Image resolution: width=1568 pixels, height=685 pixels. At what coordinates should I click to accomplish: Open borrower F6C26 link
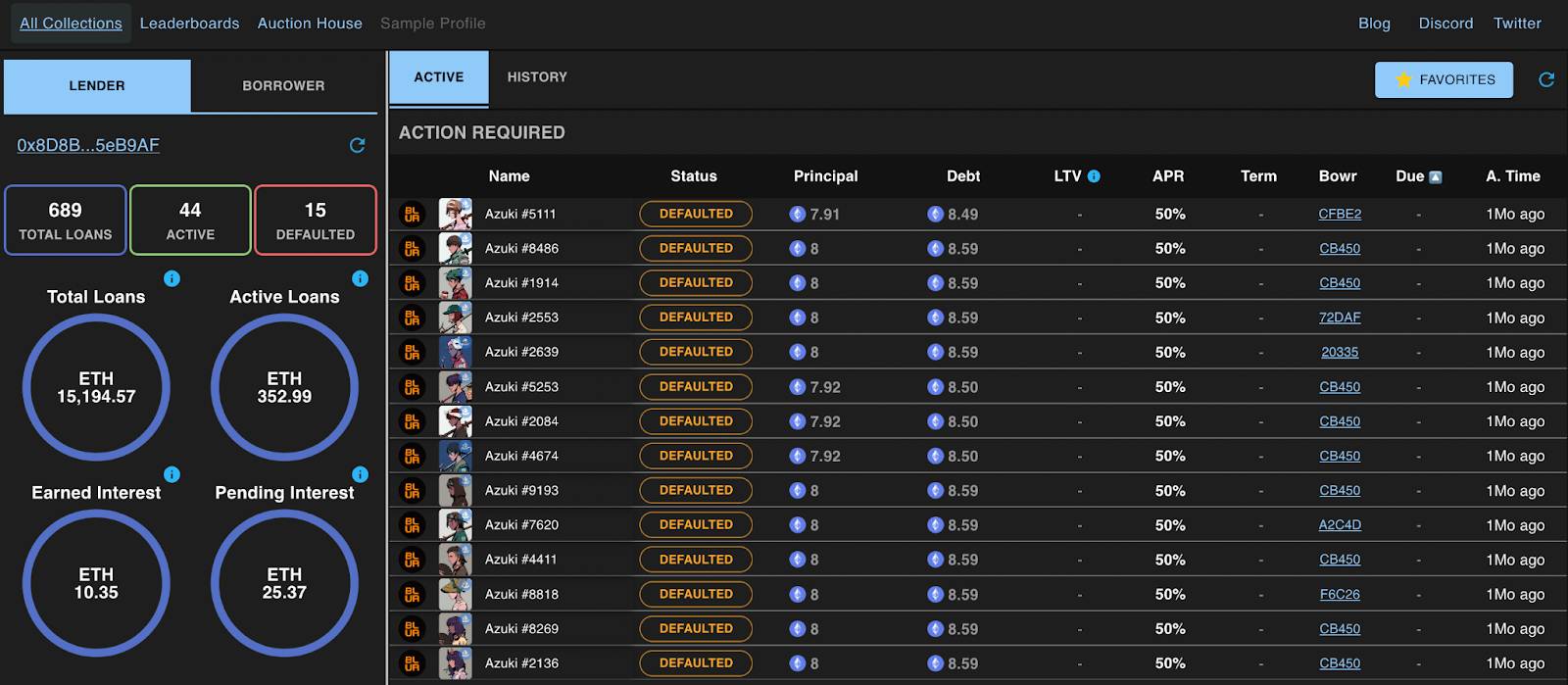(x=1340, y=594)
